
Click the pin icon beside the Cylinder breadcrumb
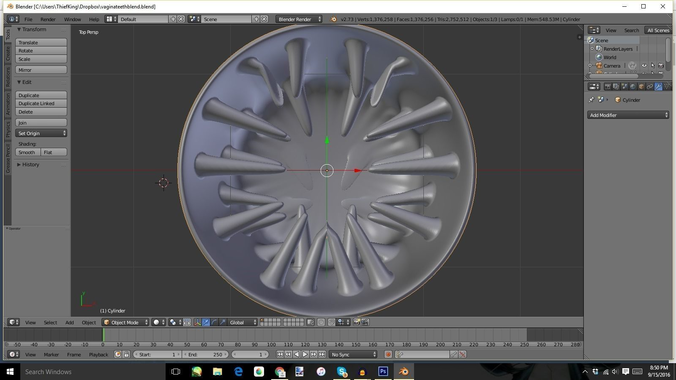(x=591, y=100)
